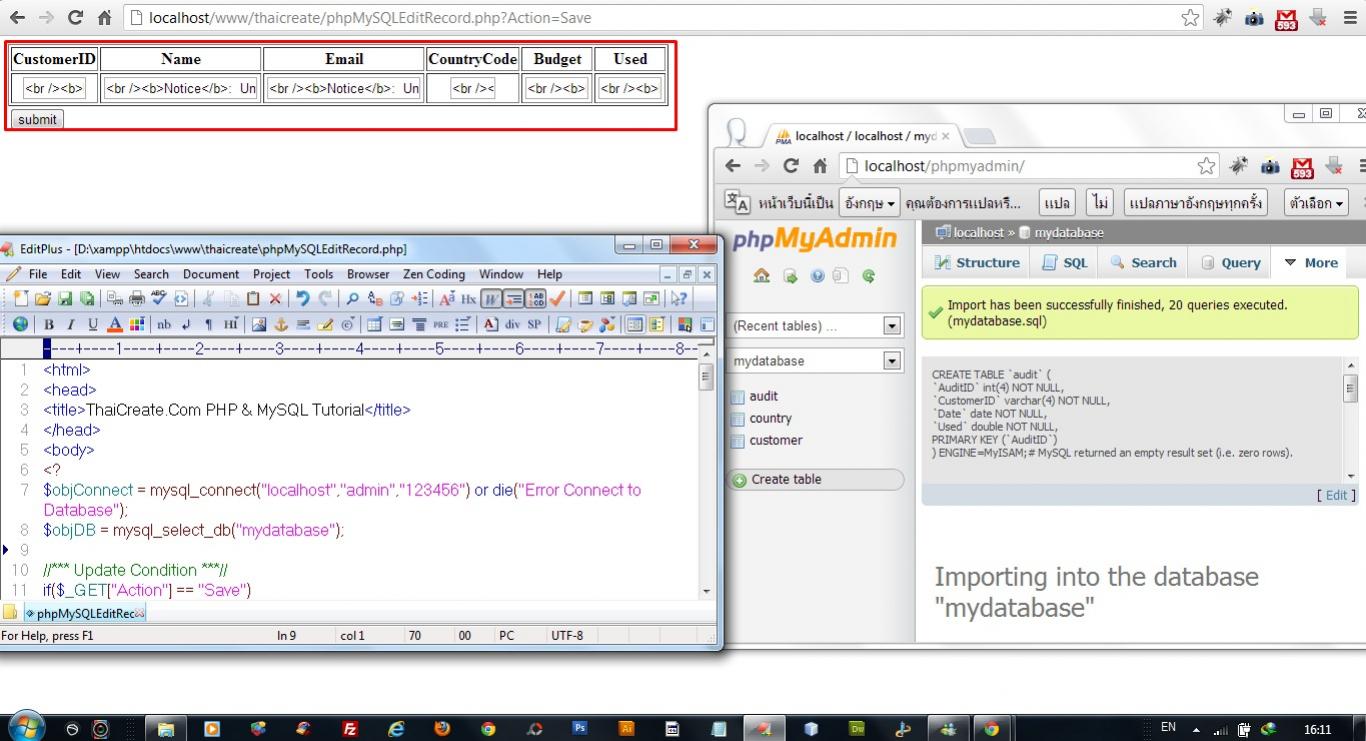The width and height of the screenshot is (1366, 741).
Task: Open phpMyAdmin Query tab
Action: (1230, 262)
